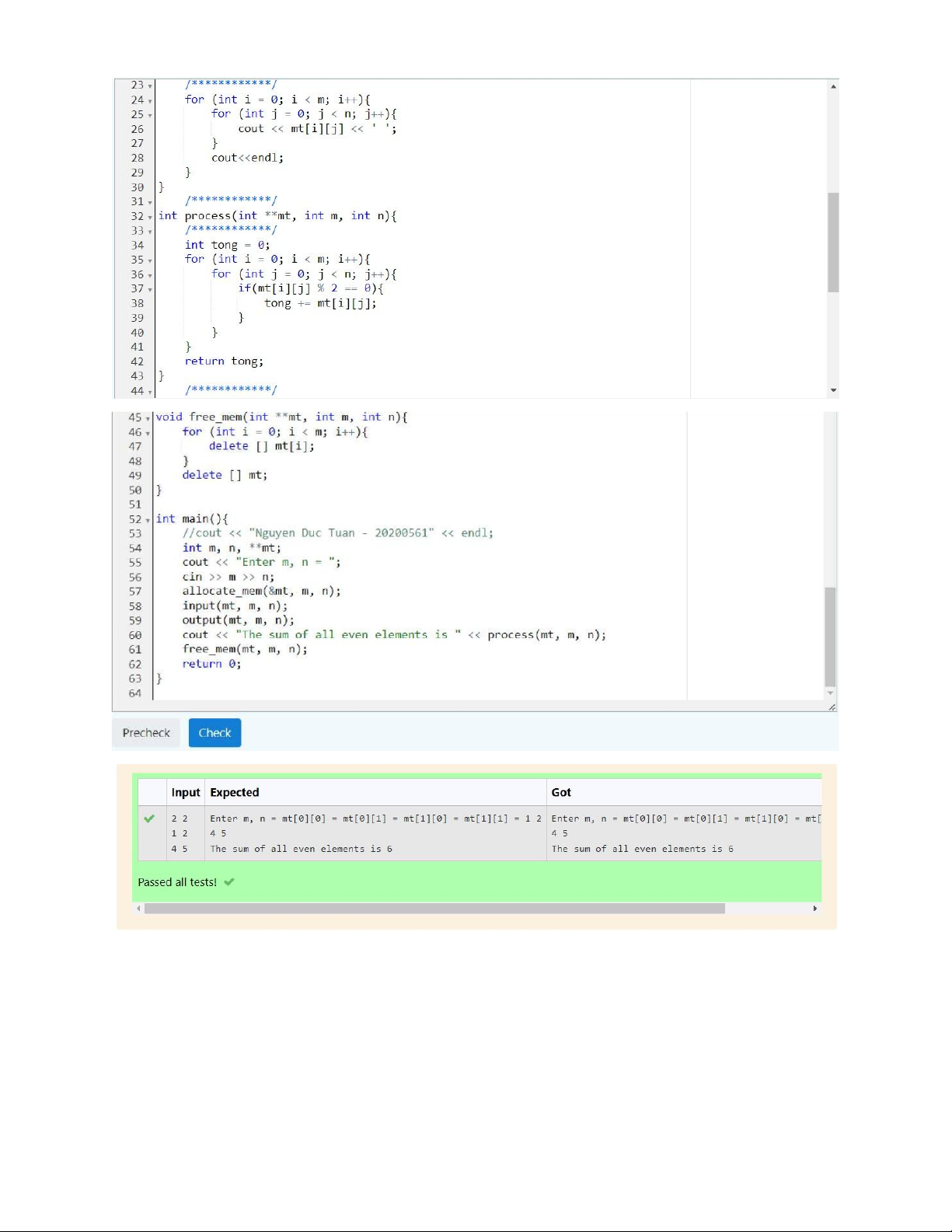This screenshot has width=952, height=1232.
Task: Click the lower editor's scroll-down arrow
Action: tap(830, 693)
